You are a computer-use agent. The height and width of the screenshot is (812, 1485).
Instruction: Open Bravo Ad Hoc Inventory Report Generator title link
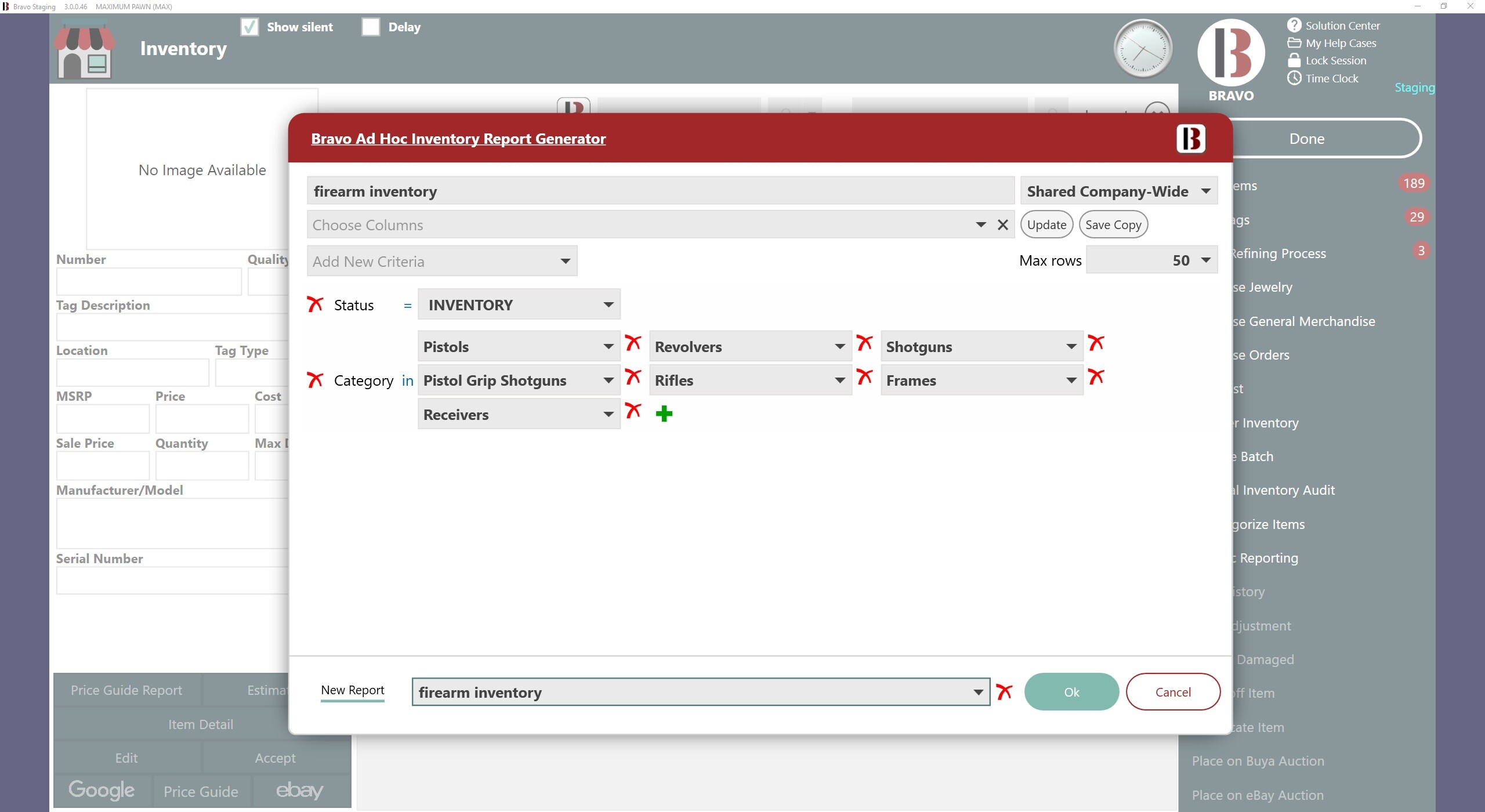(x=458, y=139)
